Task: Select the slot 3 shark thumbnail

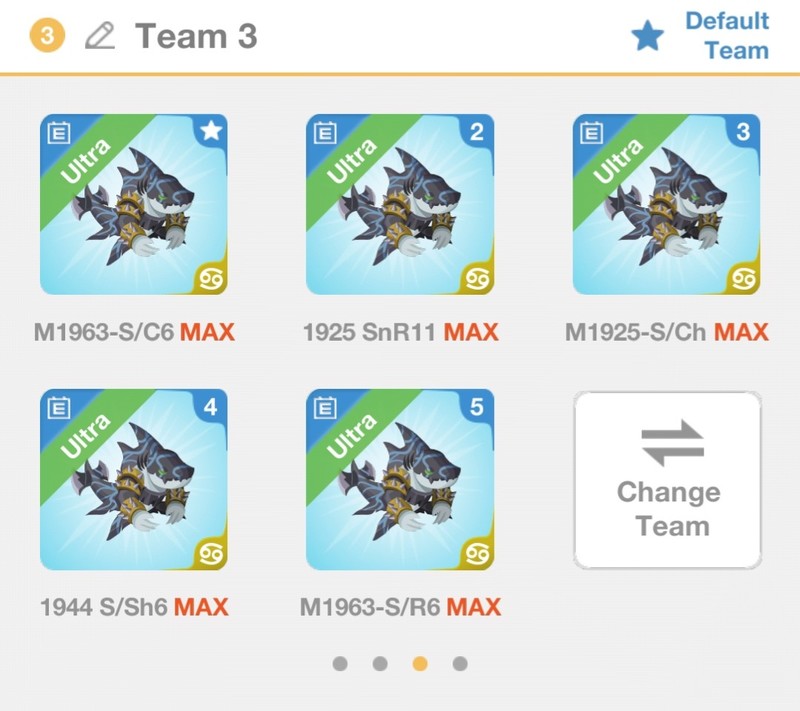Action: (666, 204)
